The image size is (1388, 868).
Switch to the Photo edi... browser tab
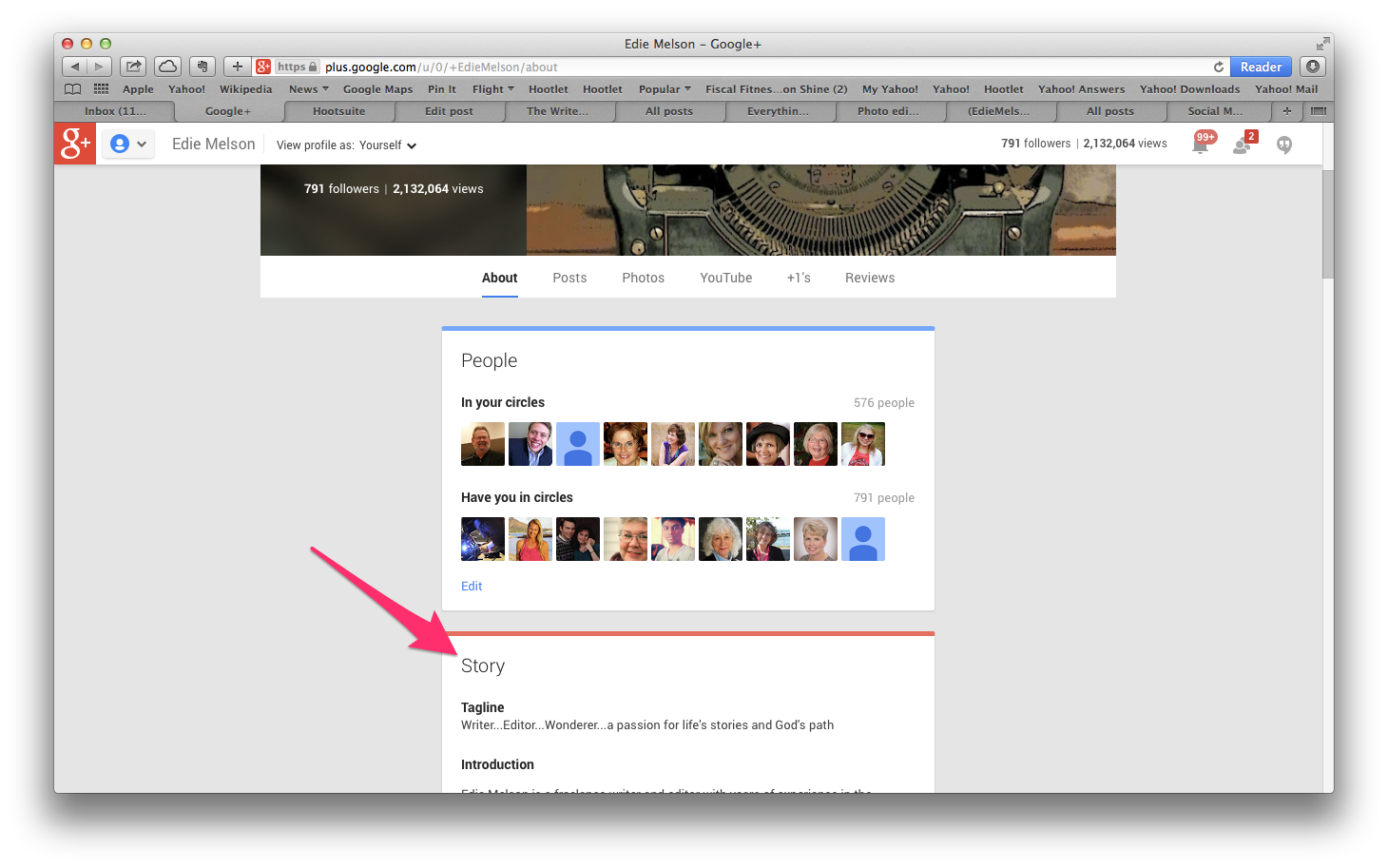[x=888, y=111]
